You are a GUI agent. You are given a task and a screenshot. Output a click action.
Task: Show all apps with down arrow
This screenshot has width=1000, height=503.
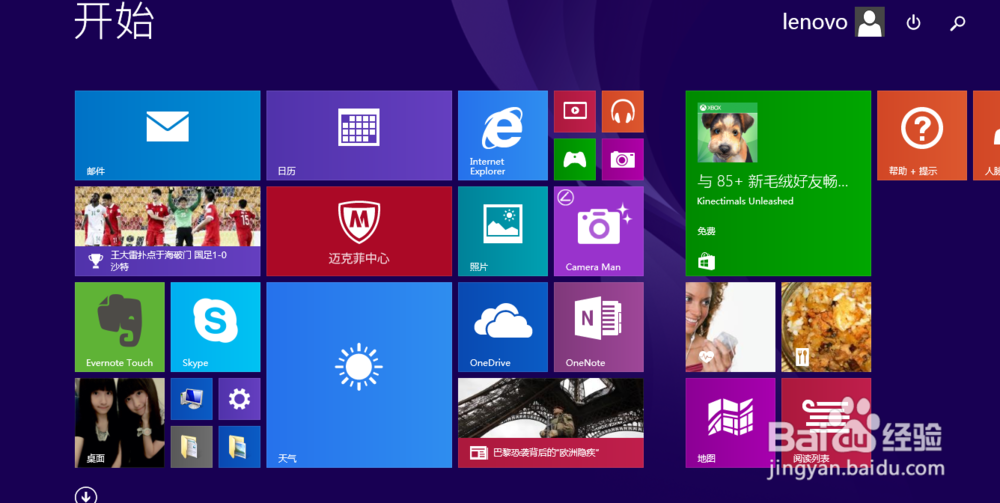pos(85,495)
